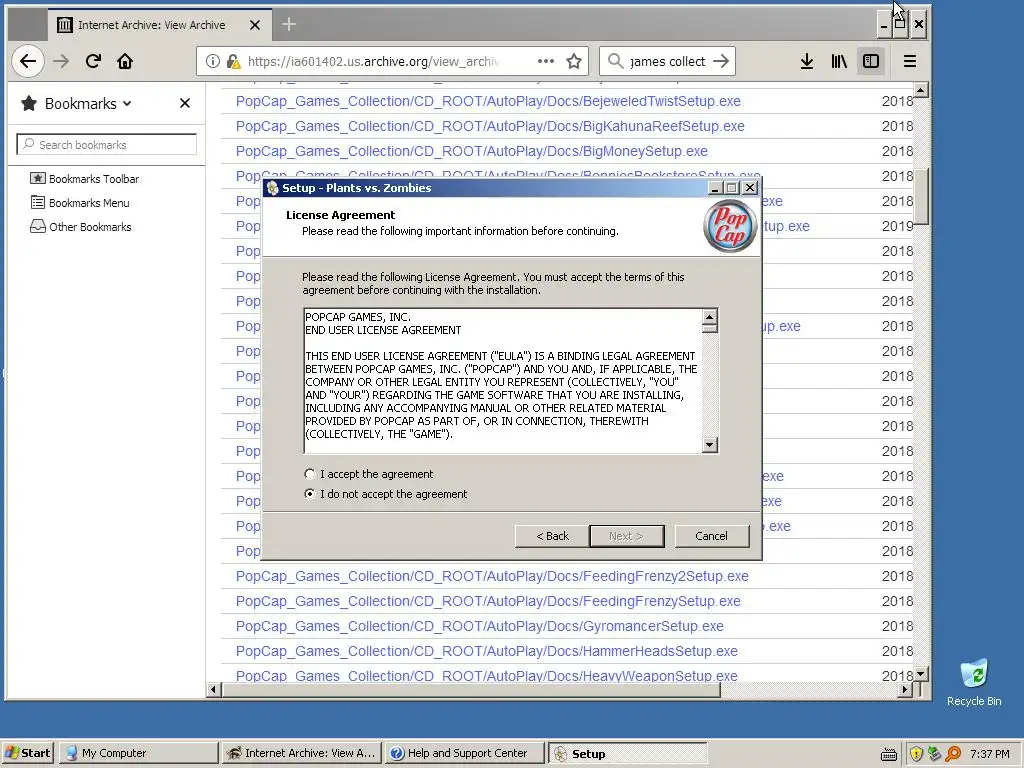Viewport: 1024px width, 768px height.
Task: Click page vertical scrollbar up arrow
Action: click(x=921, y=89)
